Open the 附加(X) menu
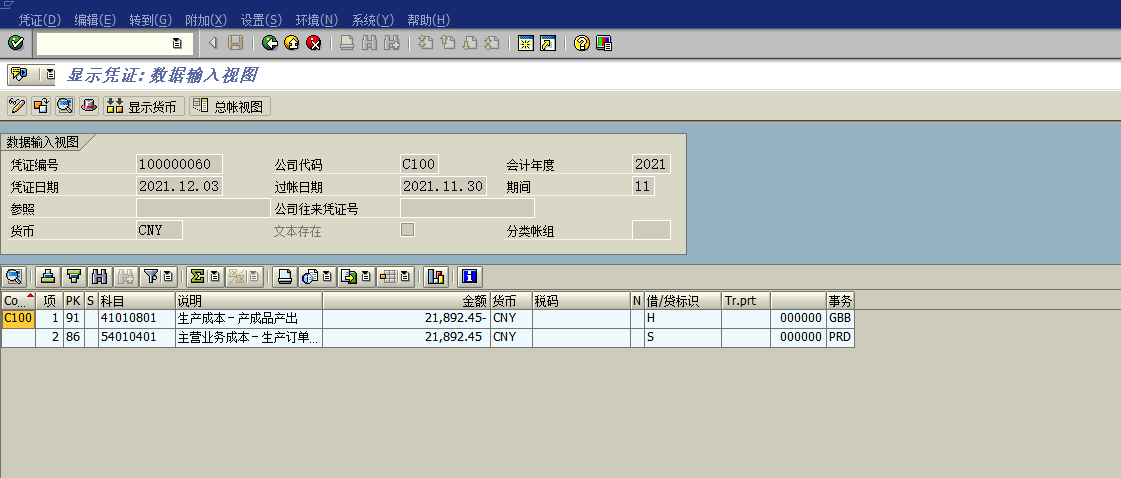1121x478 pixels. point(206,20)
